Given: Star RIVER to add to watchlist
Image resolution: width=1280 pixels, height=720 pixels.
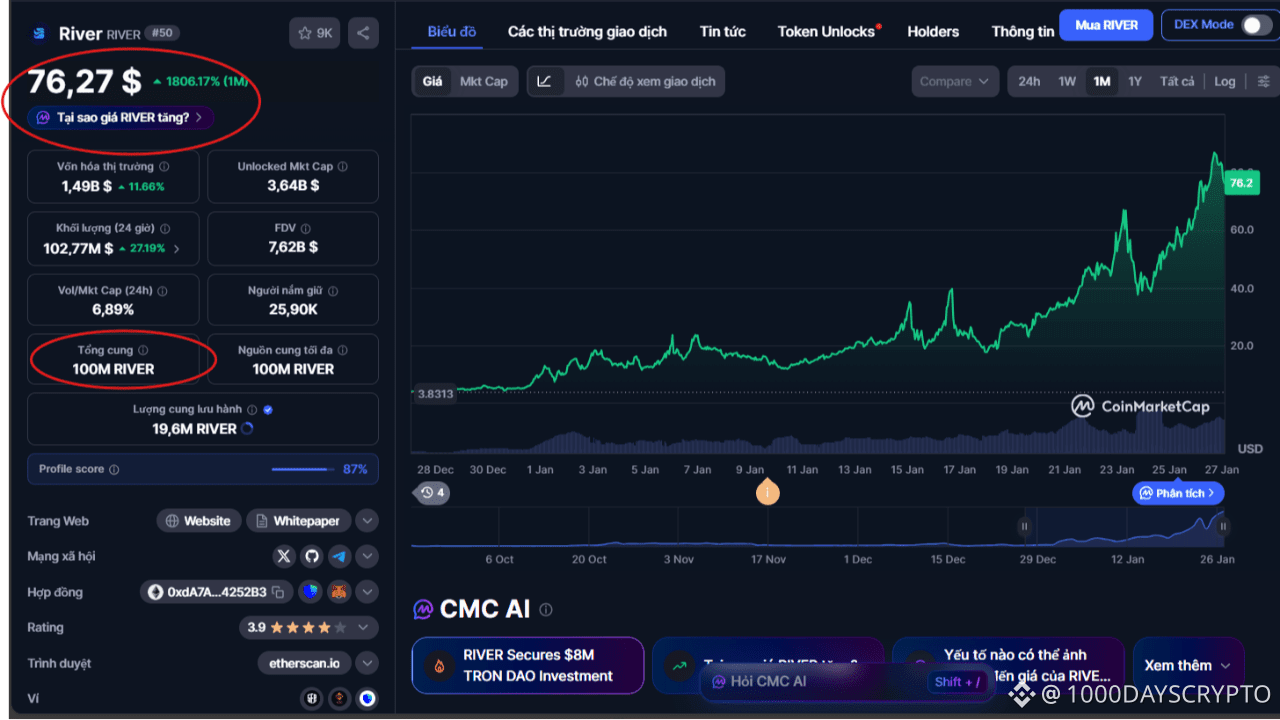Looking at the screenshot, I should 304,32.
